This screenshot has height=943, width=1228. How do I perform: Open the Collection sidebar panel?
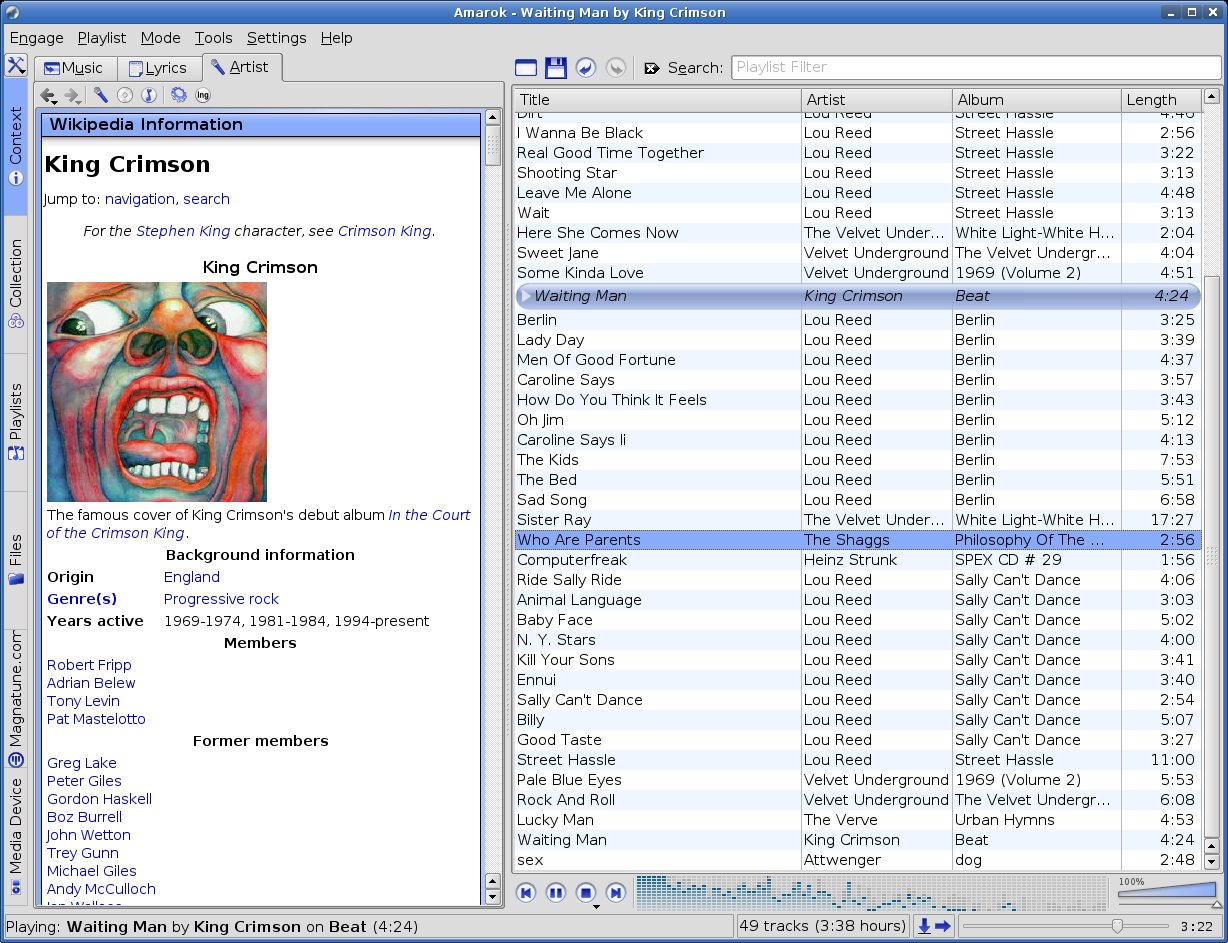pyautogui.click(x=15, y=284)
